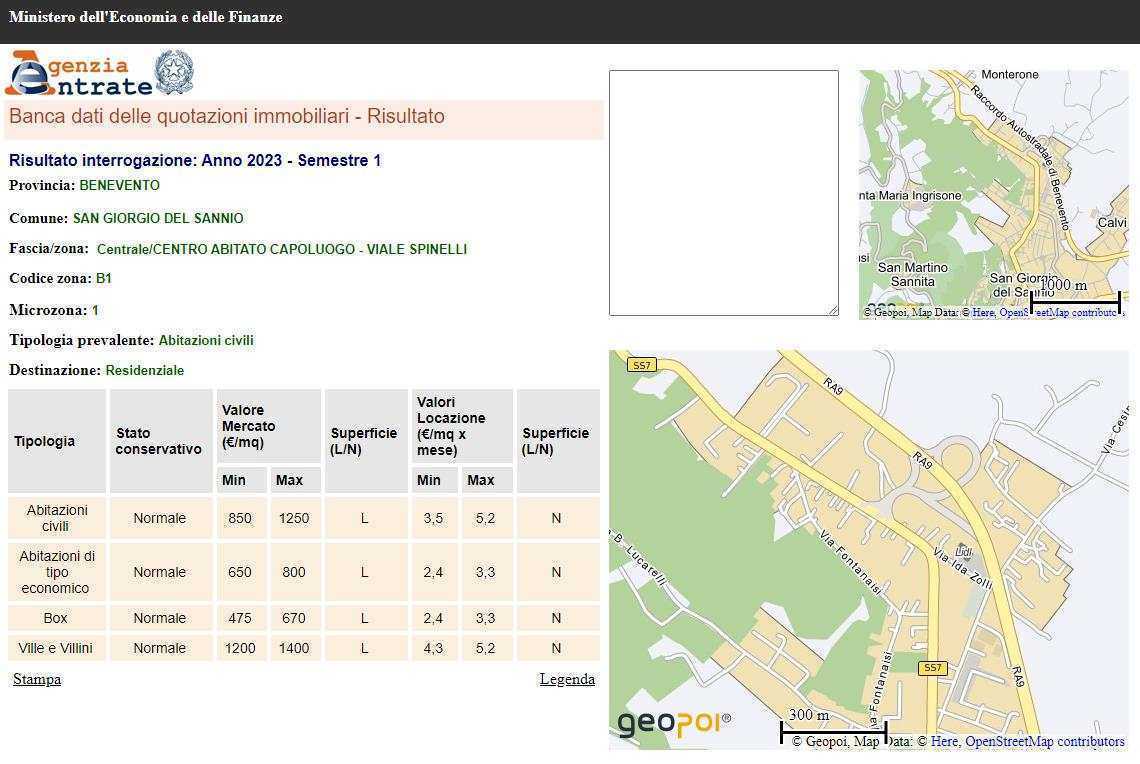Click Via Fontanaisi label on the map
Viewport: 1140px width, 764px height.
pos(850,560)
